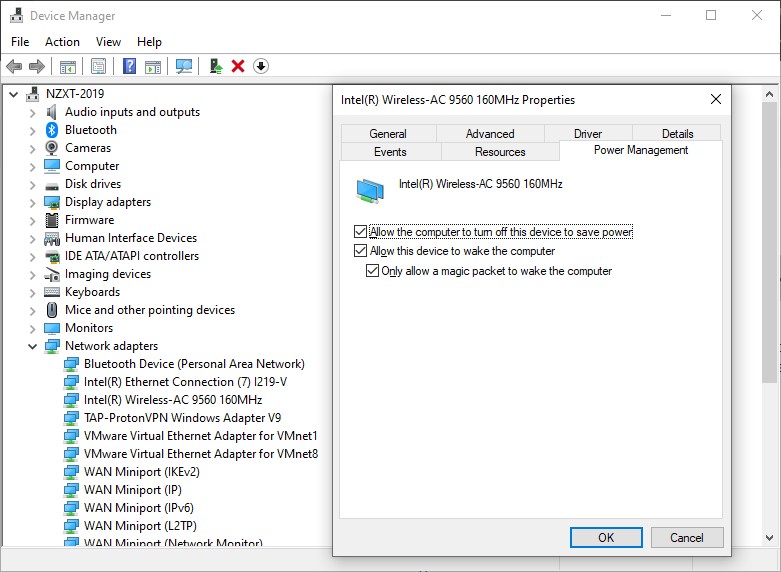Screen dimensions: 781x572
Task: Expand the Display adapters category
Action: tap(32, 203)
